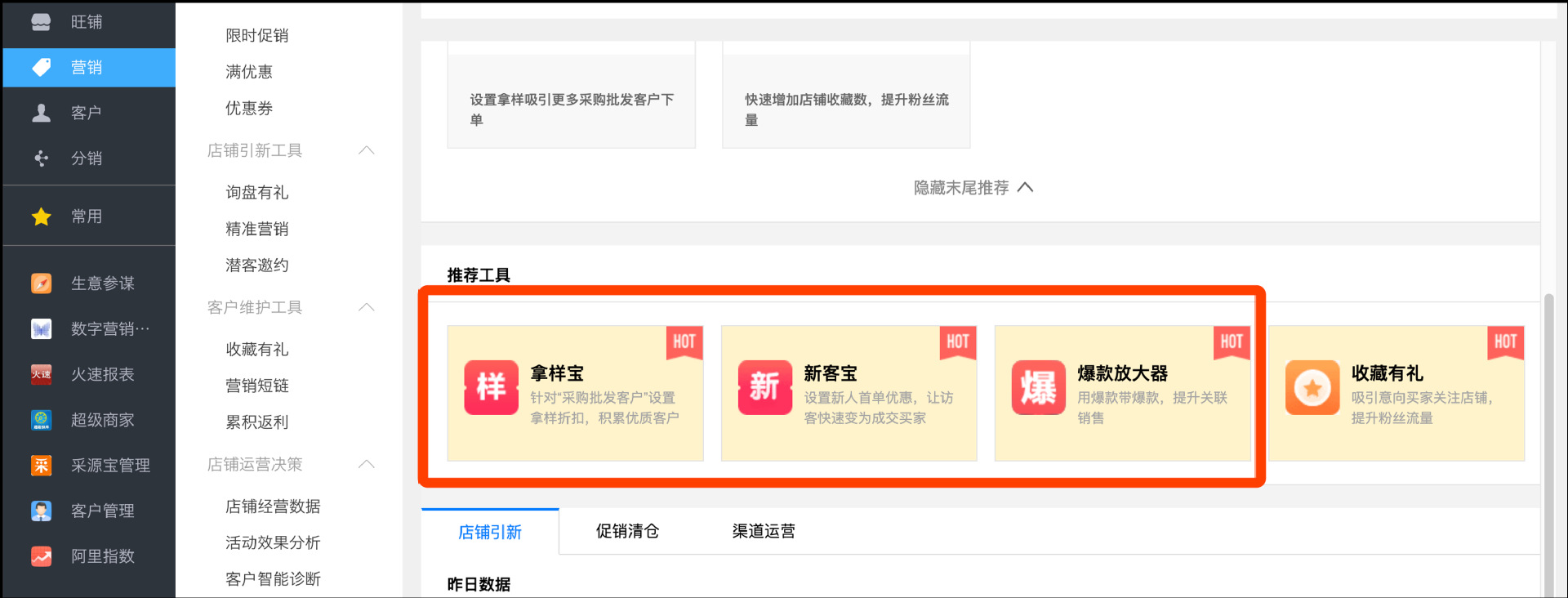Screen dimensions: 1568x598
Task: Open the 火速报表 red icon
Action: coord(41,374)
